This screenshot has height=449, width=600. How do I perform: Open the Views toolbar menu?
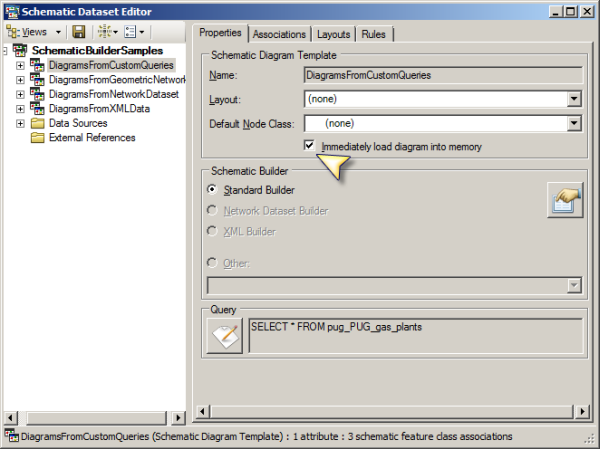[x=34, y=32]
